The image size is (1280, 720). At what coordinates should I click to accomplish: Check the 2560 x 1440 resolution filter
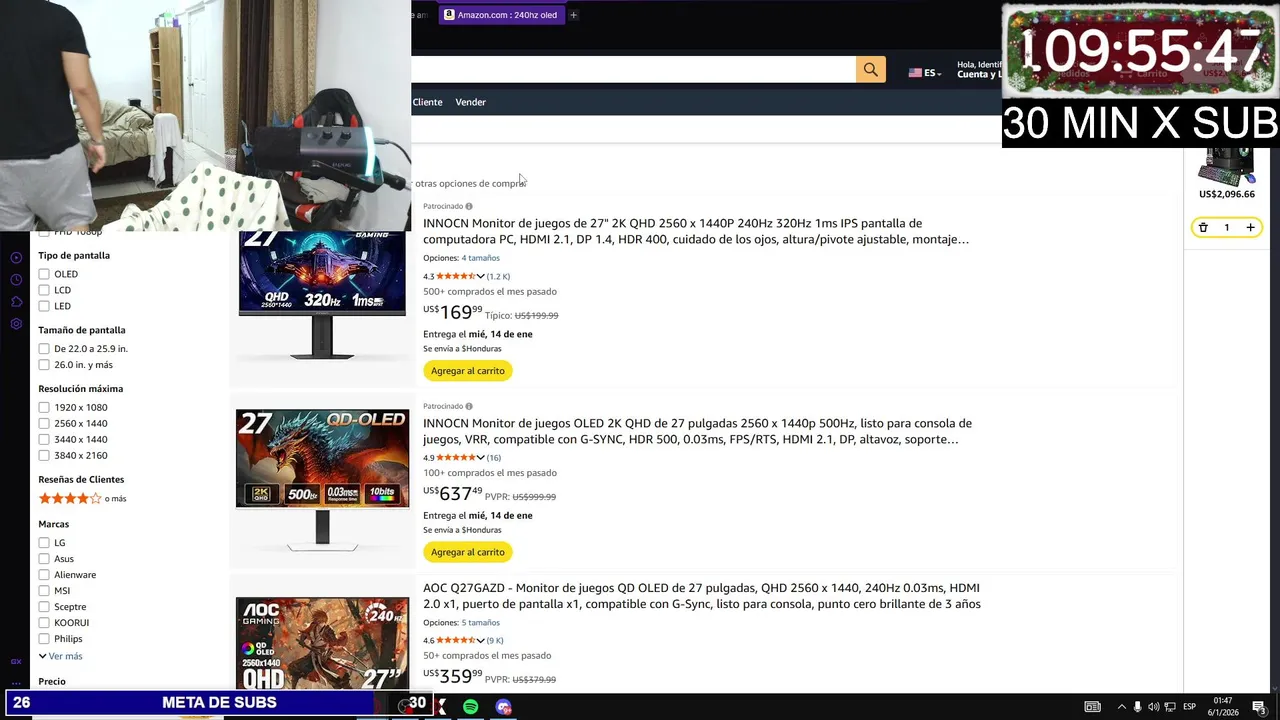point(44,423)
